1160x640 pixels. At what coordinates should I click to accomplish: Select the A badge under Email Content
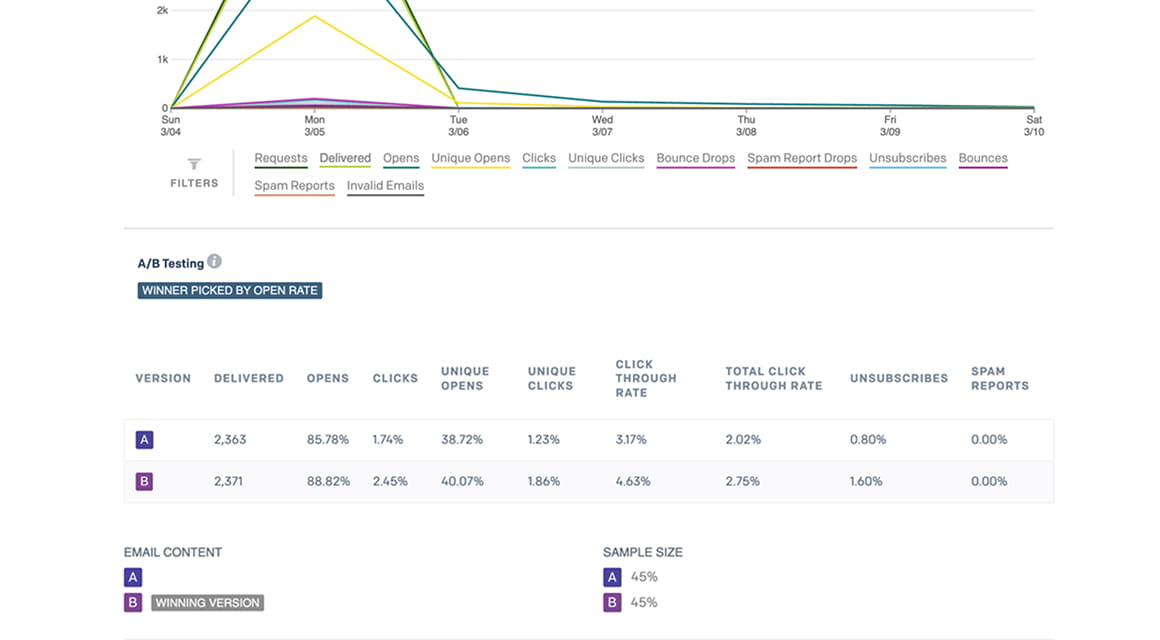[x=133, y=577]
